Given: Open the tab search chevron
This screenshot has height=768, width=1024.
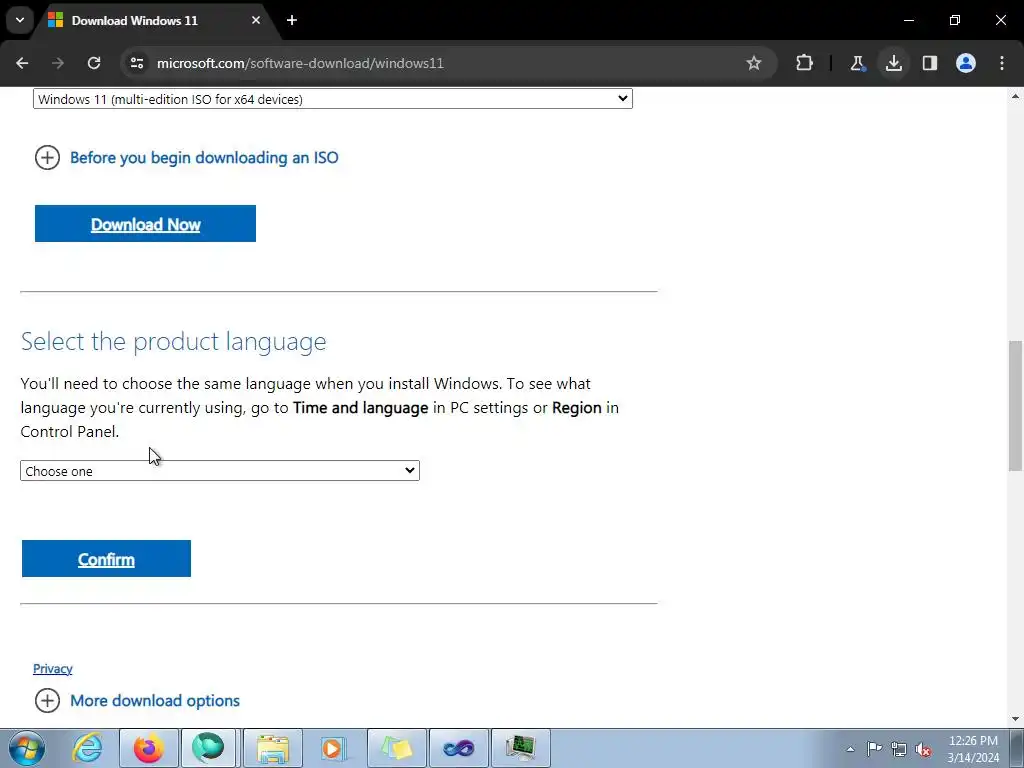Looking at the screenshot, I should [20, 20].
